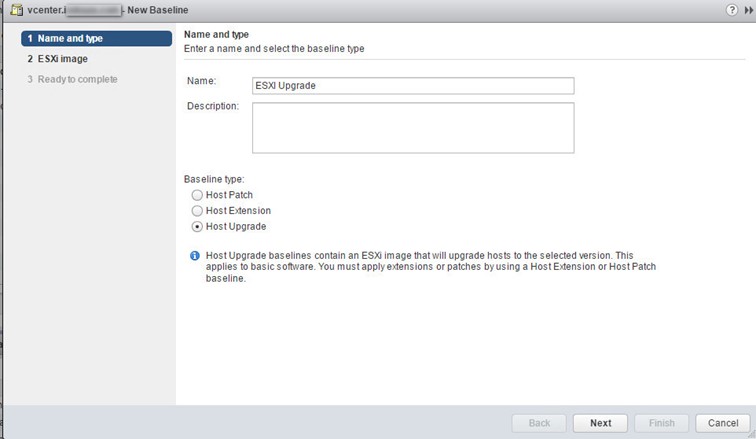Click the vCenter server icon in title bar

pos(16,10)
